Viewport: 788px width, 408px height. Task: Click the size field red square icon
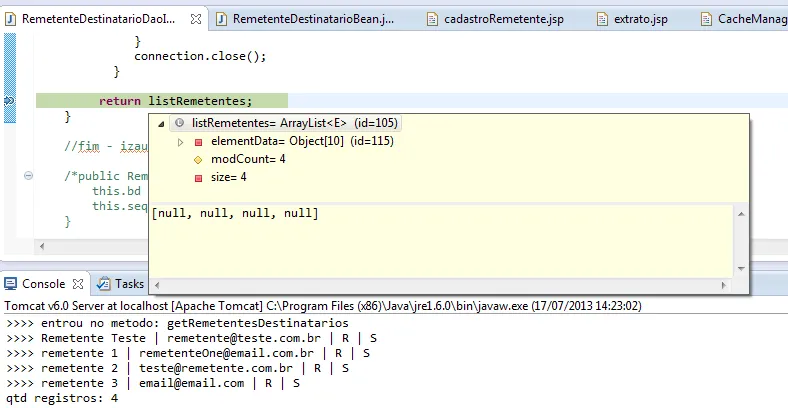(198, 178)
